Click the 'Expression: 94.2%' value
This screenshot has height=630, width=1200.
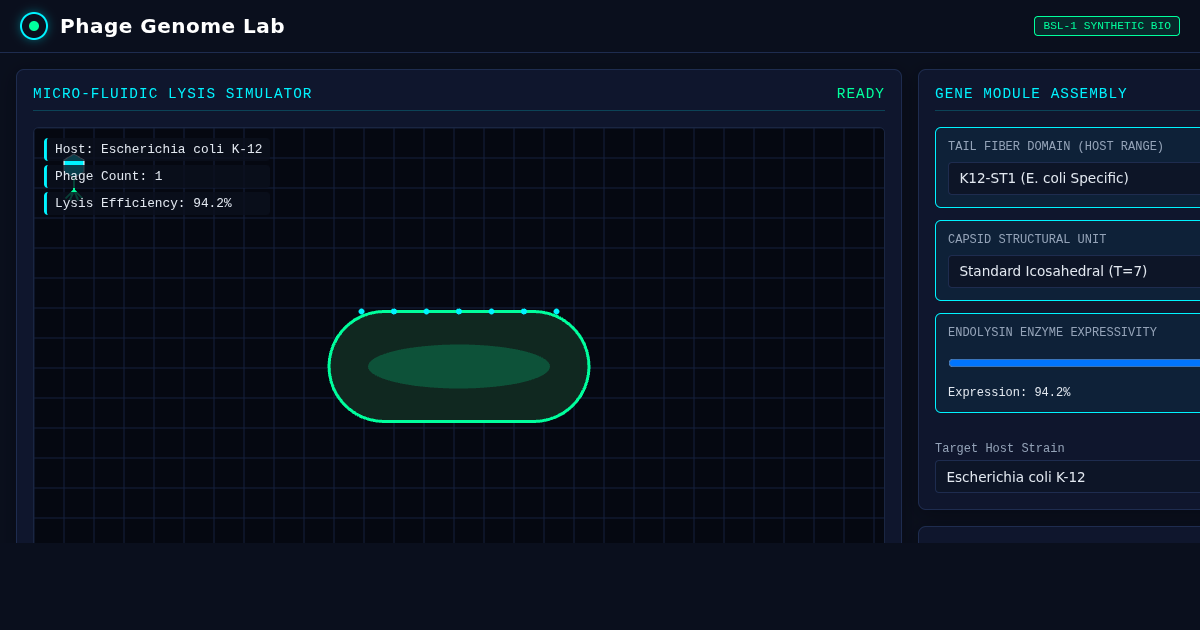(x=1009, y=393)
